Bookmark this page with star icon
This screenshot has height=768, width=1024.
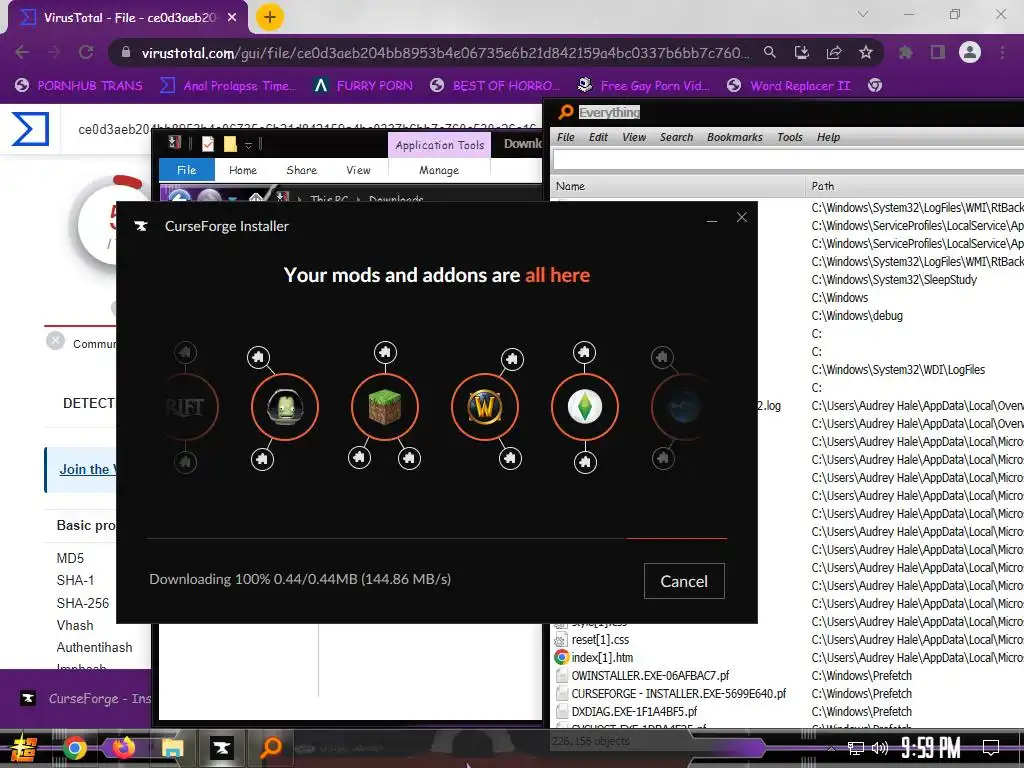pyautogui.click(x=865, y=52)
